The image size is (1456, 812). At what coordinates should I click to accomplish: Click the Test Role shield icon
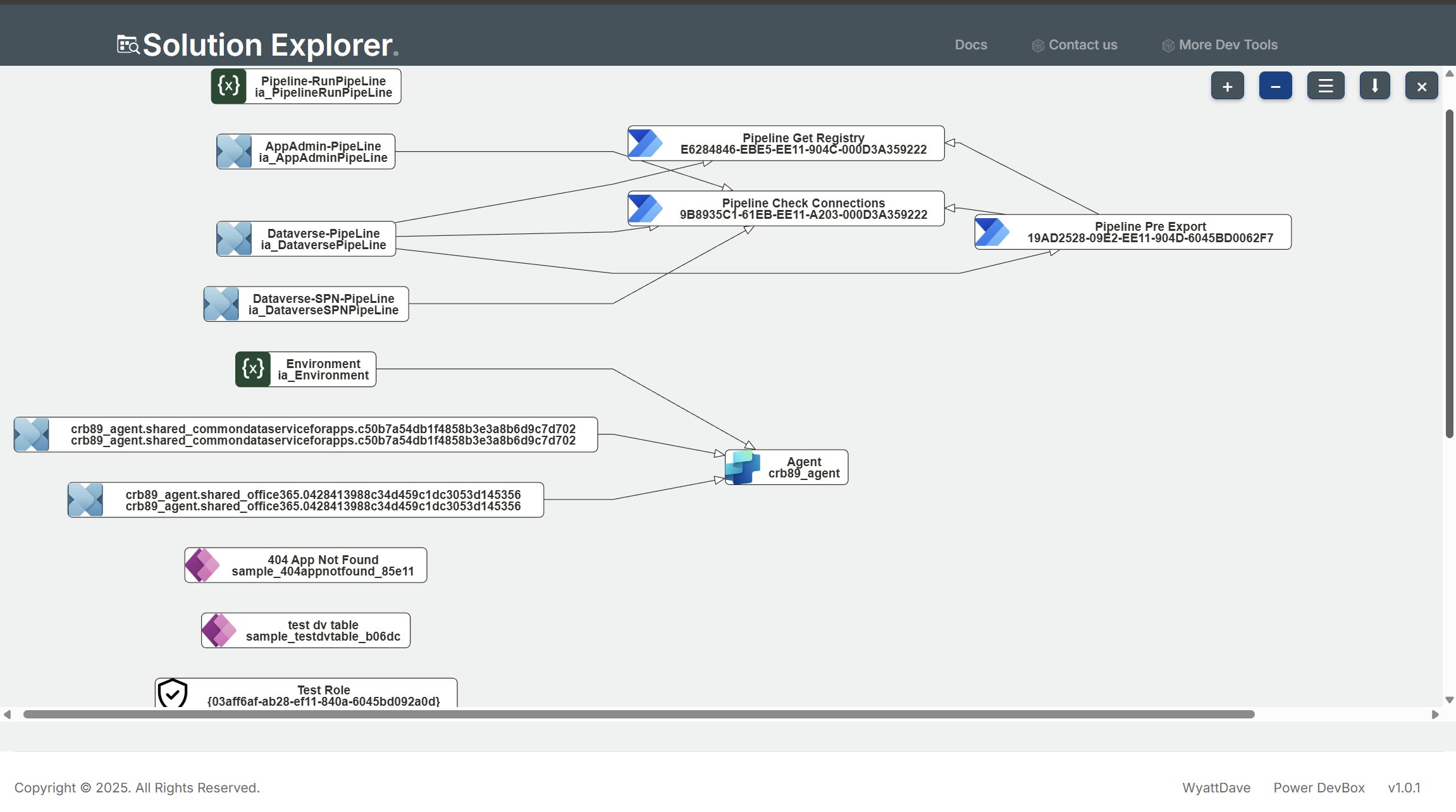(x=173, y=693)
